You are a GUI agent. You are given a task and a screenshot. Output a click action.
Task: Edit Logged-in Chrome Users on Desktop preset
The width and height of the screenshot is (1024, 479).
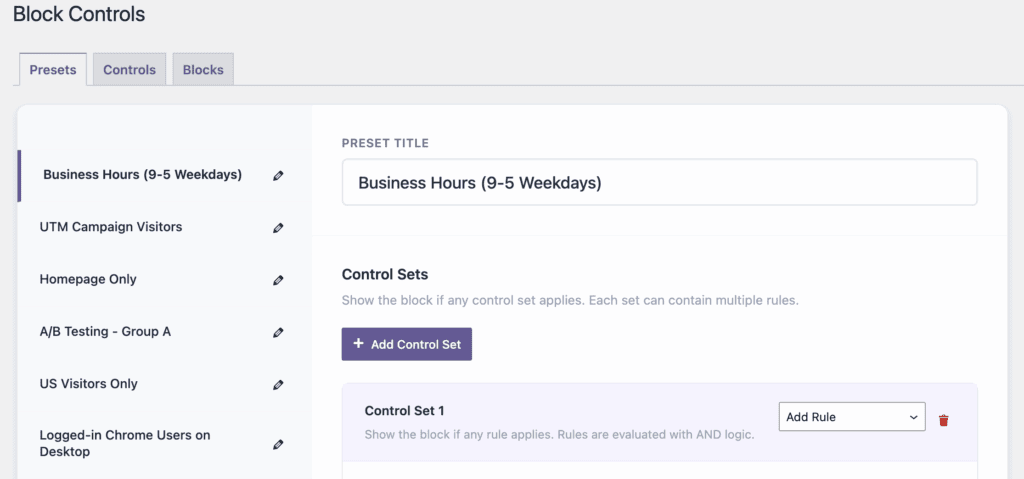point(278,444)
